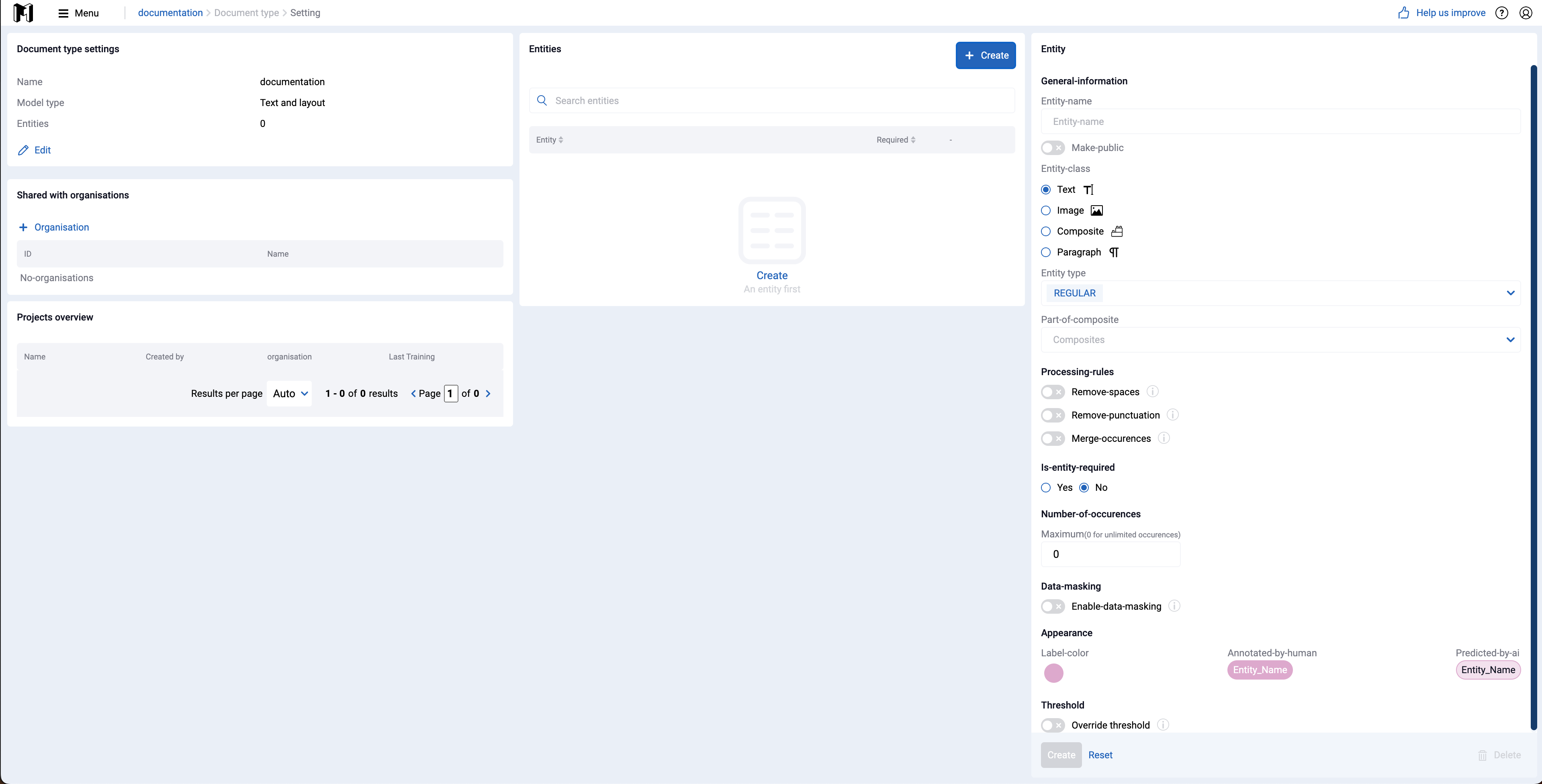The width and height of the screenshot is (1542, 784).
Task: Go to next page with the right chevron
Action: (x=488, y=394)
